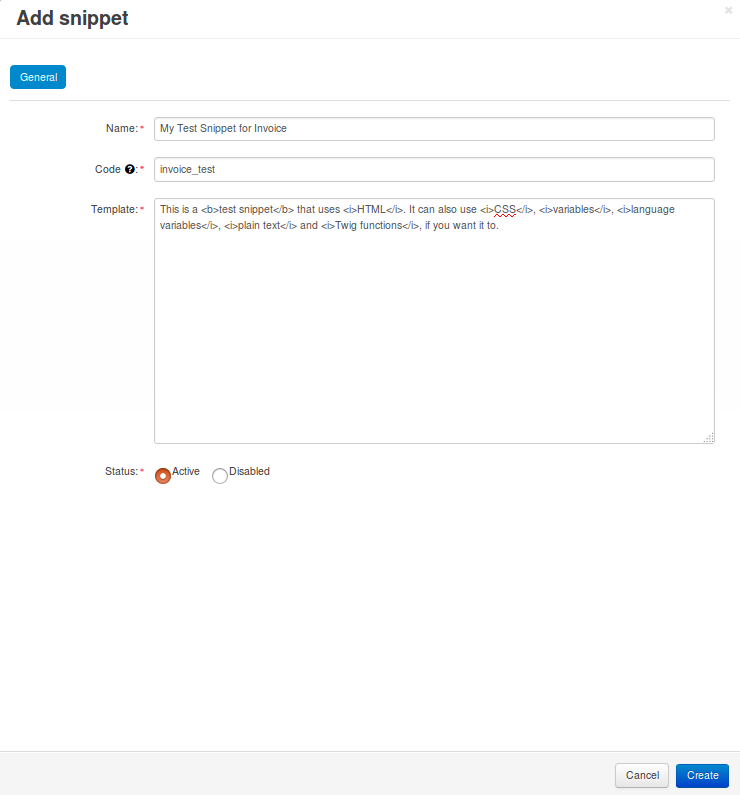Select the Disabled status radio button

click(219, 476)
